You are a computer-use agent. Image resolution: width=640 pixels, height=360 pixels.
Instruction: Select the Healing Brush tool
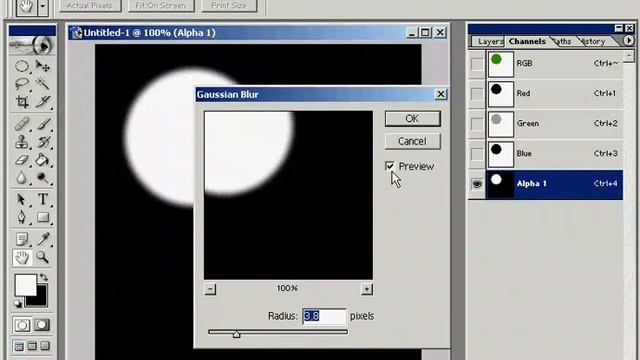click(x=22, y=124)
